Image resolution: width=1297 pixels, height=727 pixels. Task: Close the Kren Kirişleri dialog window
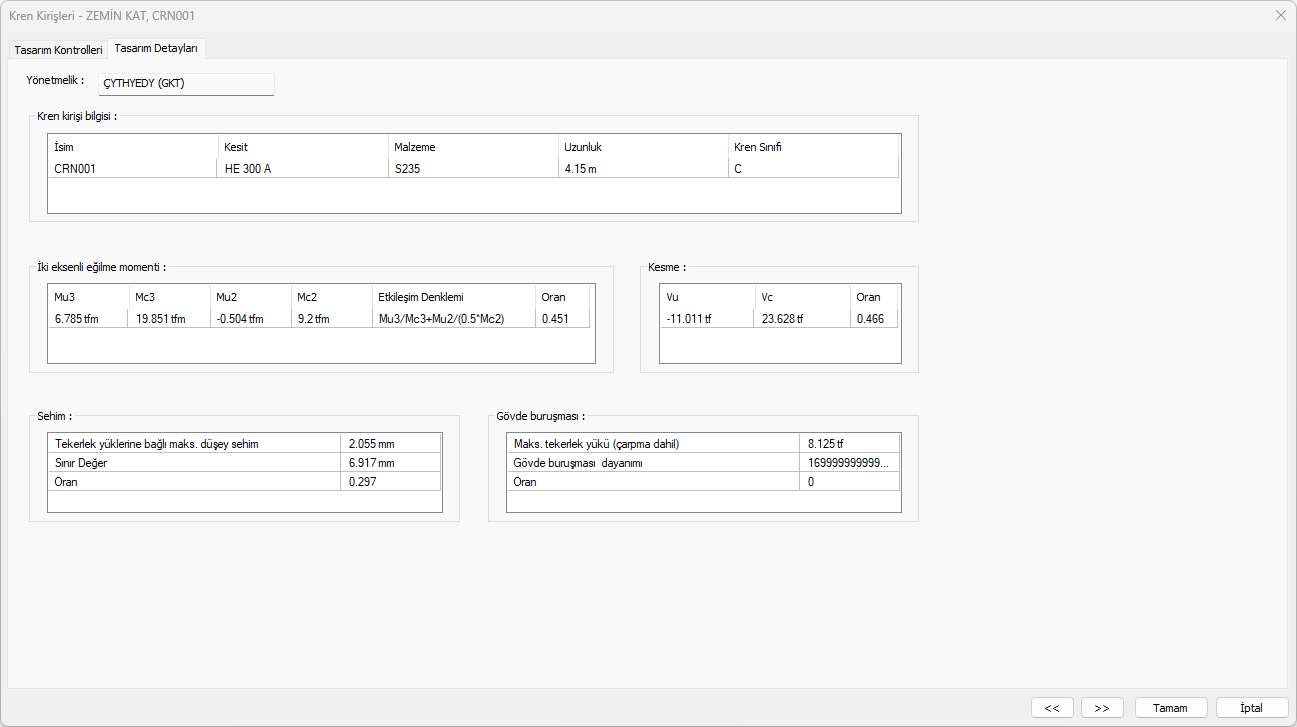pyautogui.click(x=1280, y=15)
